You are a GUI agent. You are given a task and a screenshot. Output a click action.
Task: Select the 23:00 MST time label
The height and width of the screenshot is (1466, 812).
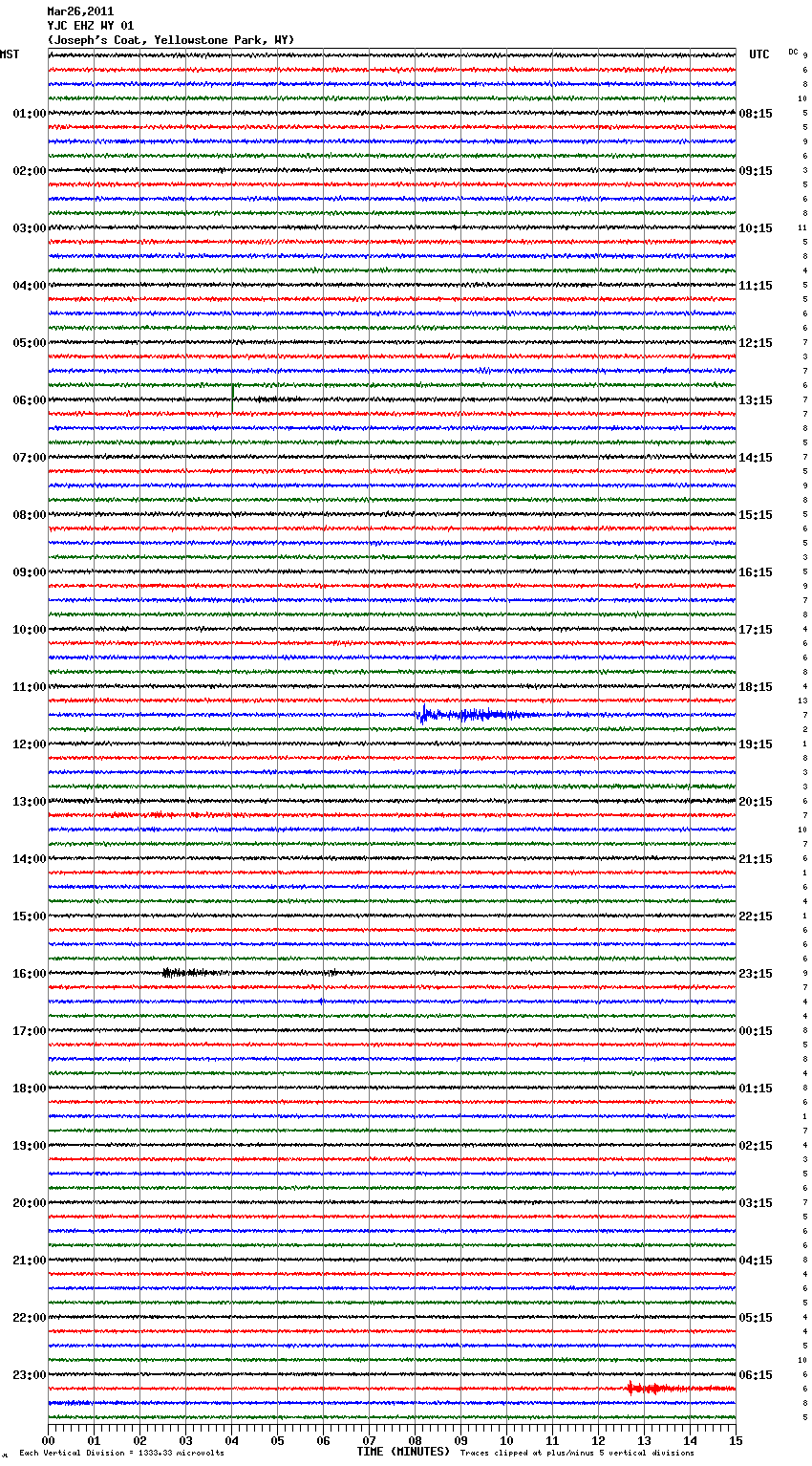coord(30,1375)
